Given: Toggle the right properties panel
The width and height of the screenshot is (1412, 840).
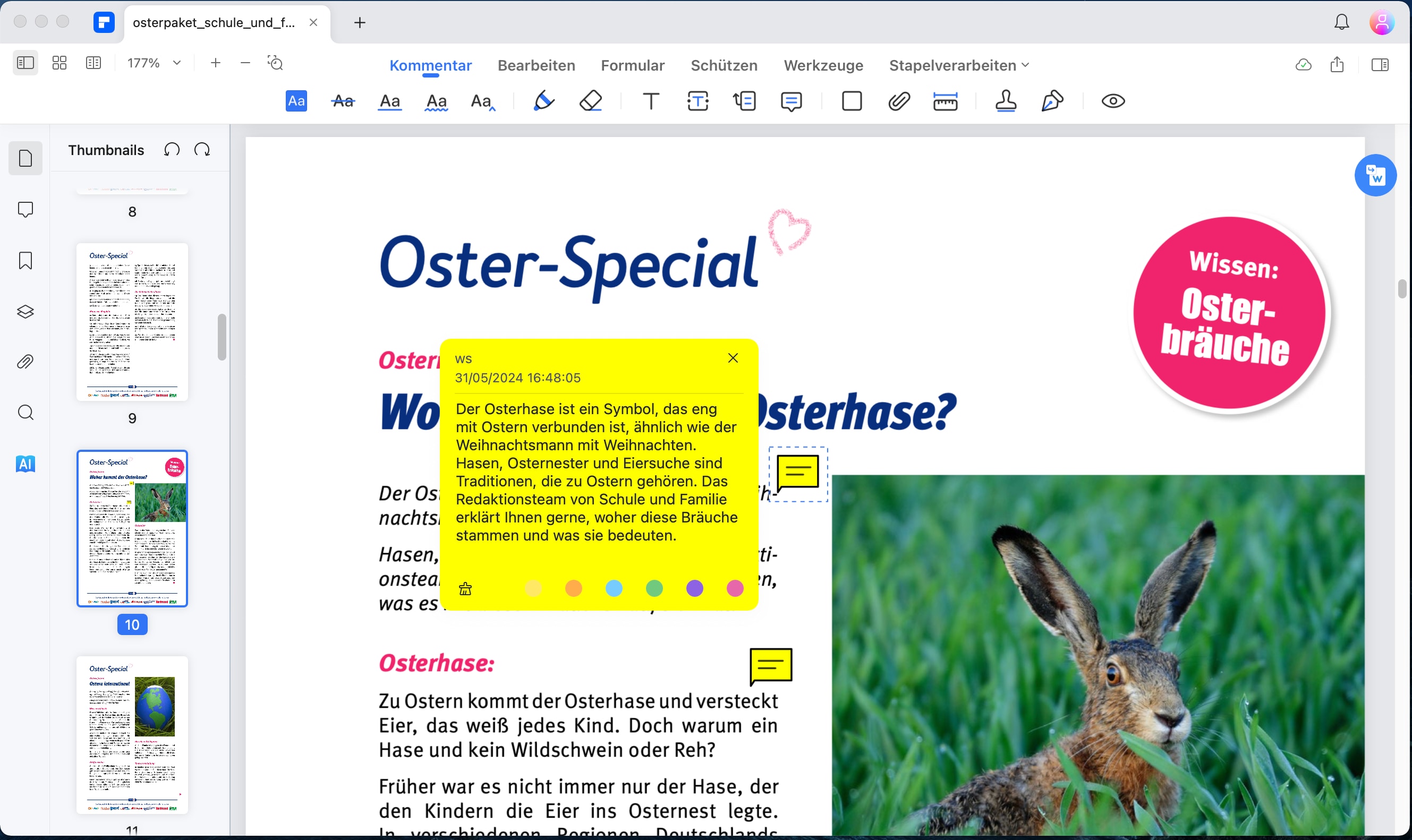Looking at the screenshot, I should pyautogui.click(x=1379, y=65).
